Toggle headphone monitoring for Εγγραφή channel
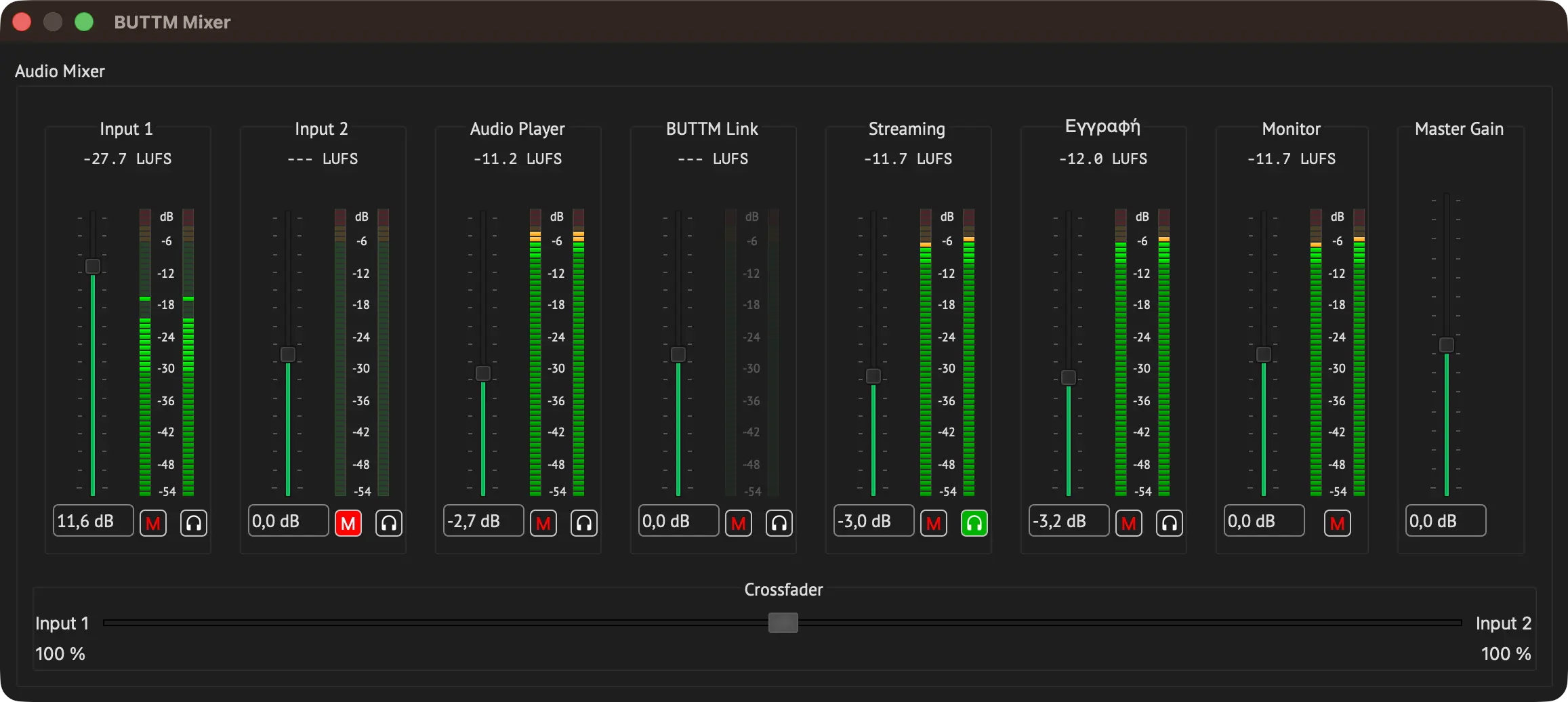 coord(1170,523)
